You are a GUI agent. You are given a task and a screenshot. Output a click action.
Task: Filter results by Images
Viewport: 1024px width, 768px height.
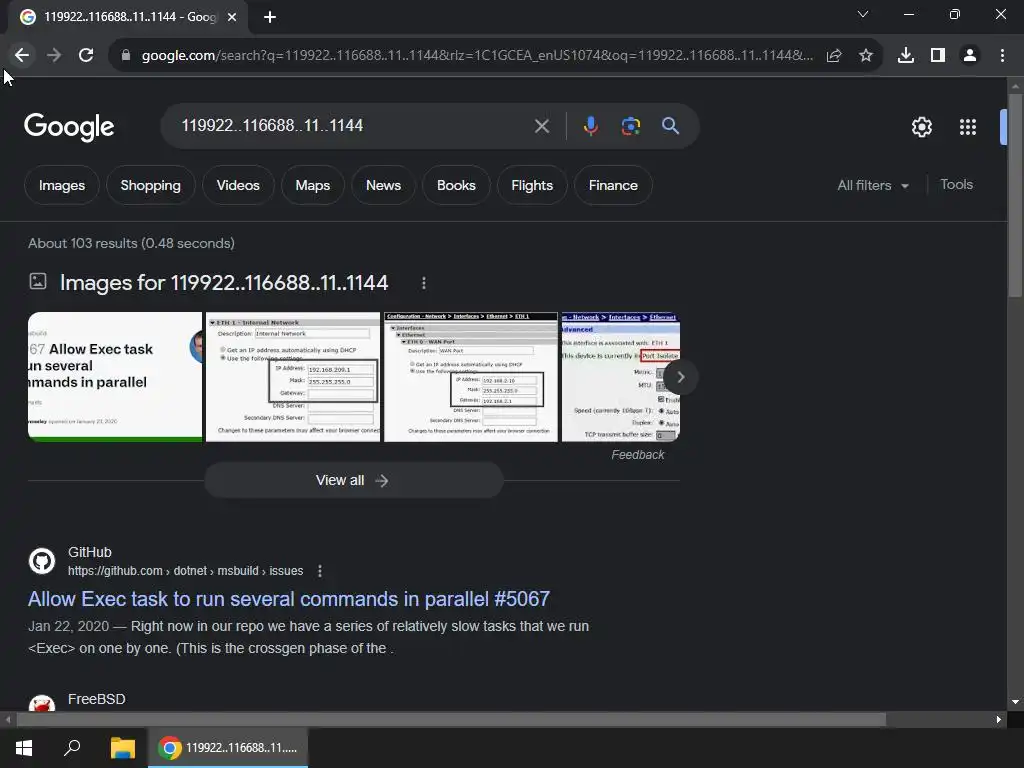point(62,185)
